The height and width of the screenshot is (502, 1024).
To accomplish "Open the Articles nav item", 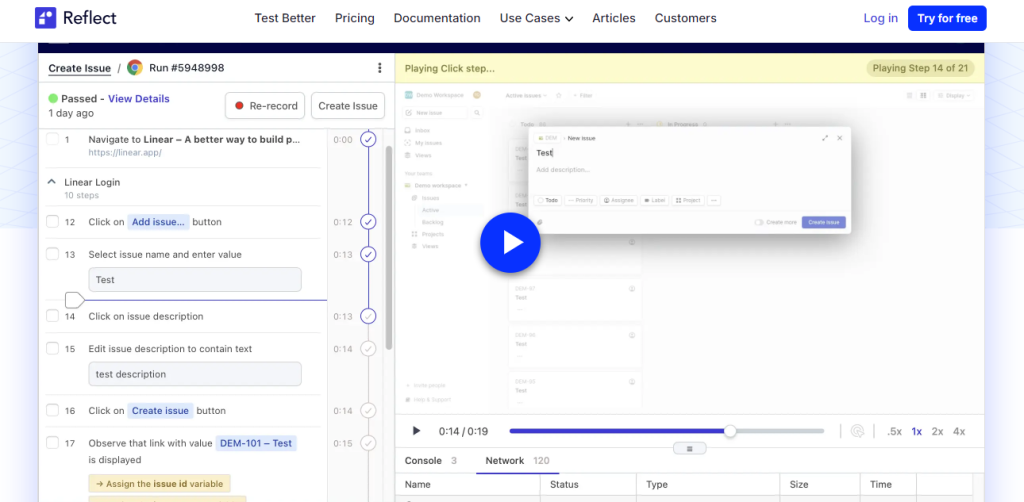I will [x=614, y=18].
